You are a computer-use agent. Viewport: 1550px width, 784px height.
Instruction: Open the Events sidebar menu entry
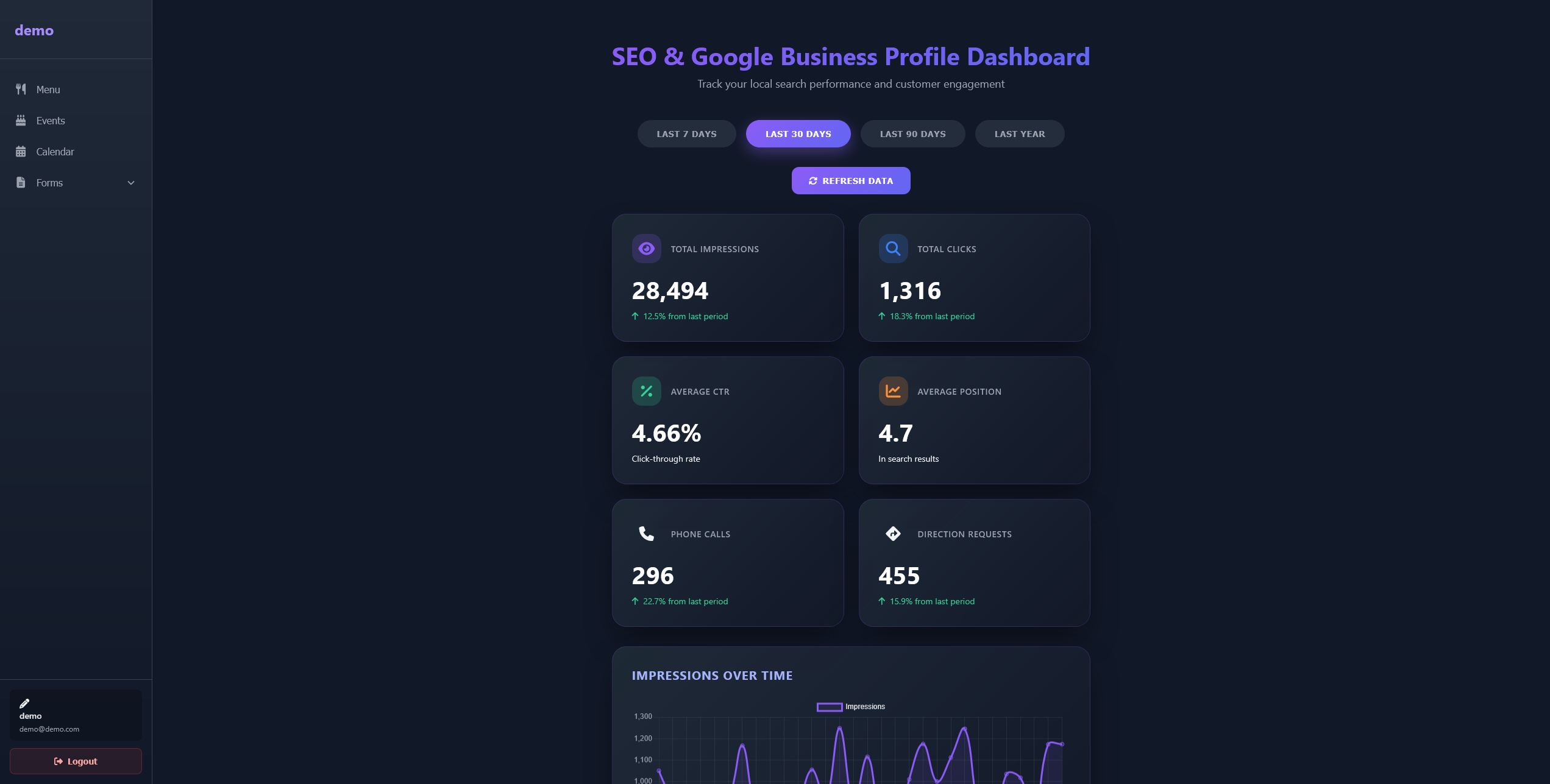click(50, 120)
